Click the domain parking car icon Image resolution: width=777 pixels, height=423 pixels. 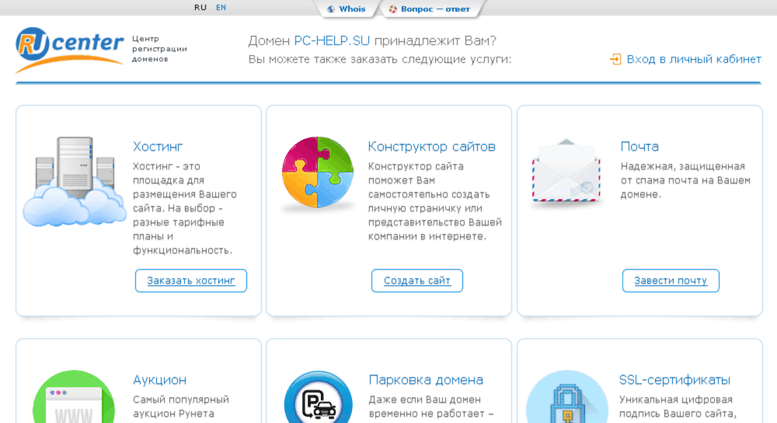point(319,397)
